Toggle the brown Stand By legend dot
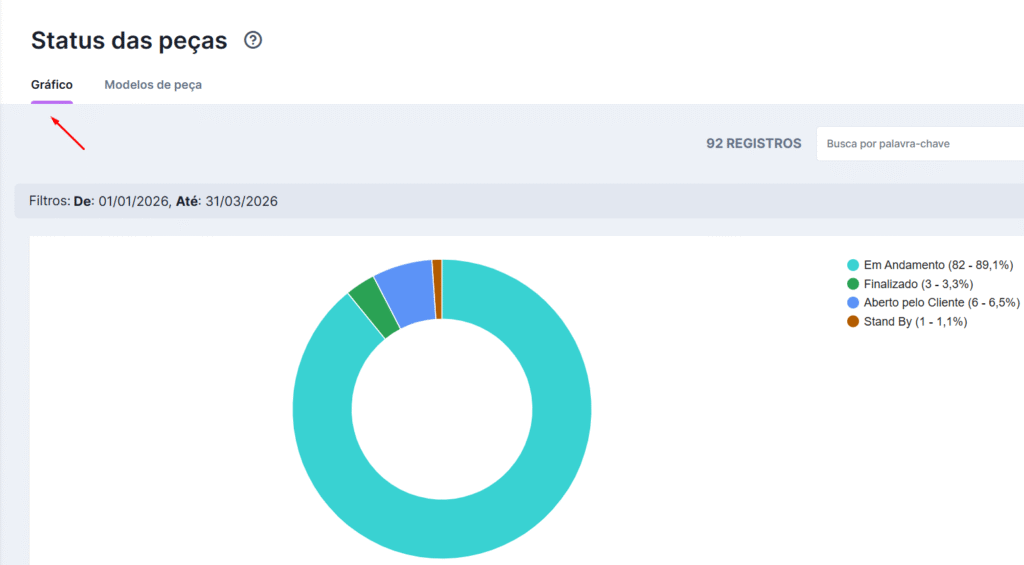This screenshot has height=565, width=1024. 853,322
